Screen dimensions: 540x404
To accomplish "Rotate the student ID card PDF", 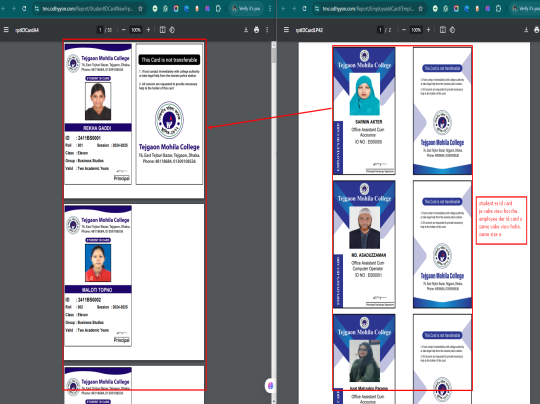I will 172,30.
